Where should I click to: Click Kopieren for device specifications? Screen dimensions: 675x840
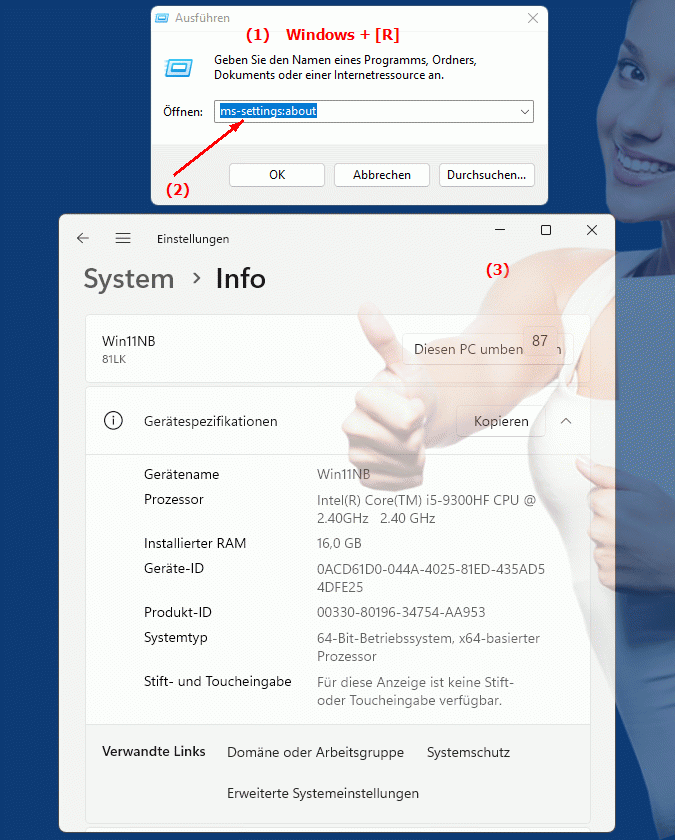tap(501, 422)
